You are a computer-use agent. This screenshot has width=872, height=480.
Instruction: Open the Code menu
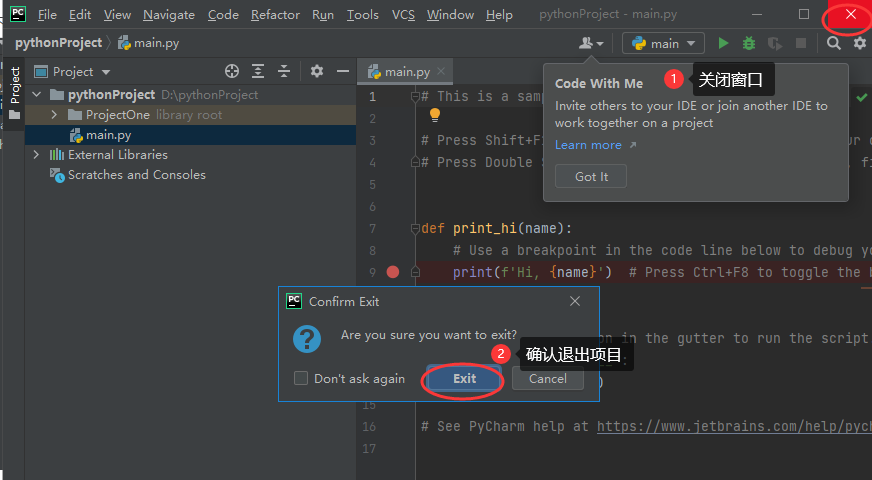pyautogui.click(x=223, y=15)
